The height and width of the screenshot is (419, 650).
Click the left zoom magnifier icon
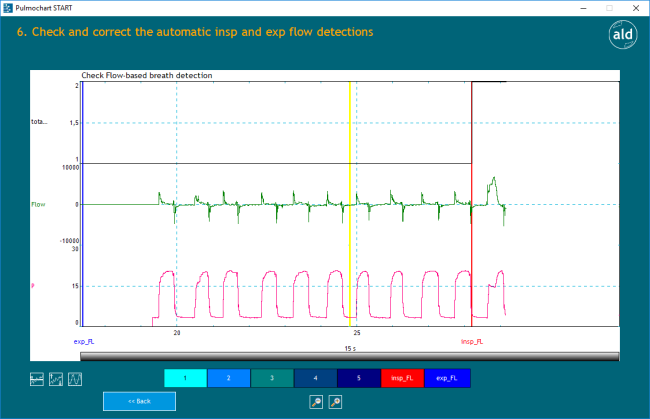tap(316, 402)
